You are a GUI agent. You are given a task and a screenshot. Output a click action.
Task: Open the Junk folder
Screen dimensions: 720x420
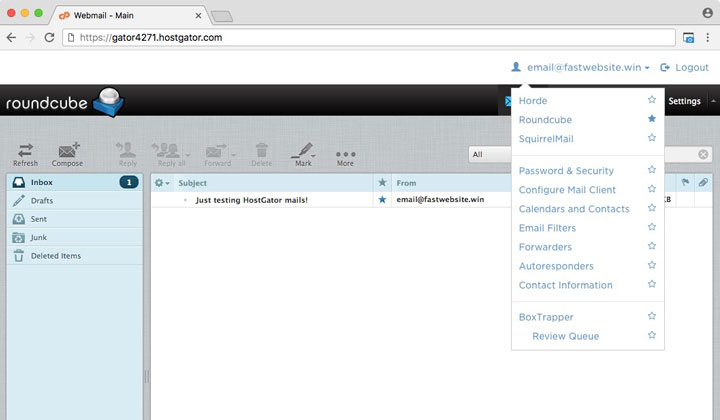(x=74, y=237)
